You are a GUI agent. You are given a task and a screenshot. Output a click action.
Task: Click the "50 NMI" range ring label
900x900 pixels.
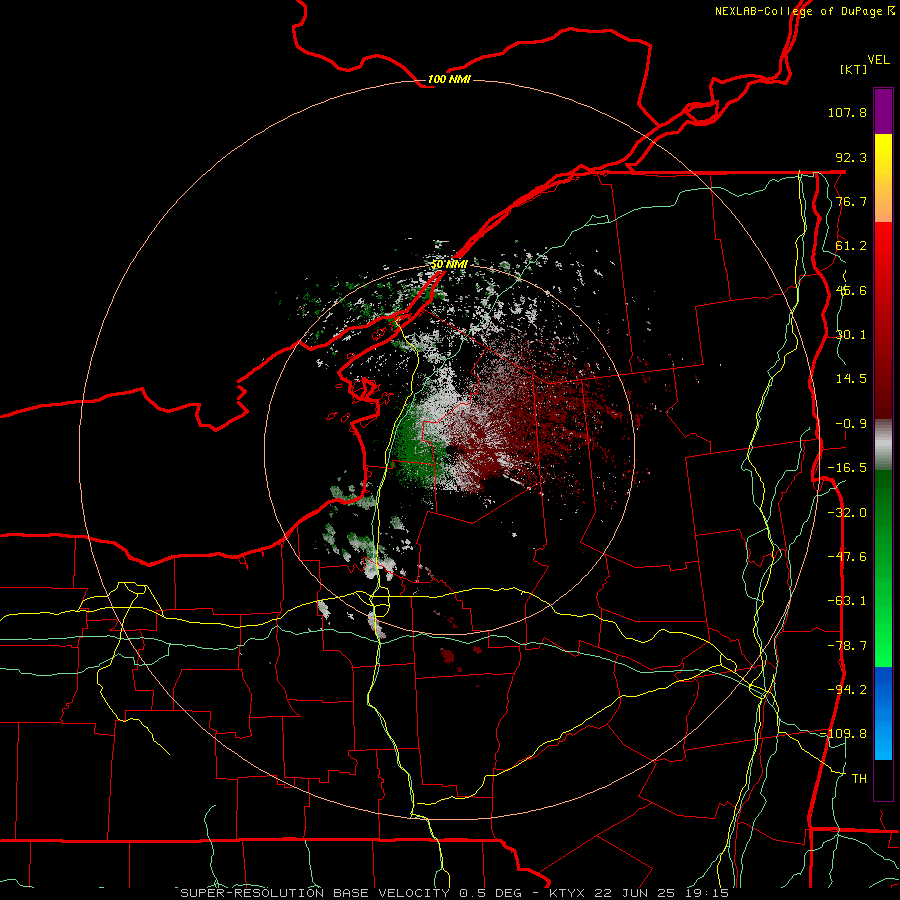(449, 264)
